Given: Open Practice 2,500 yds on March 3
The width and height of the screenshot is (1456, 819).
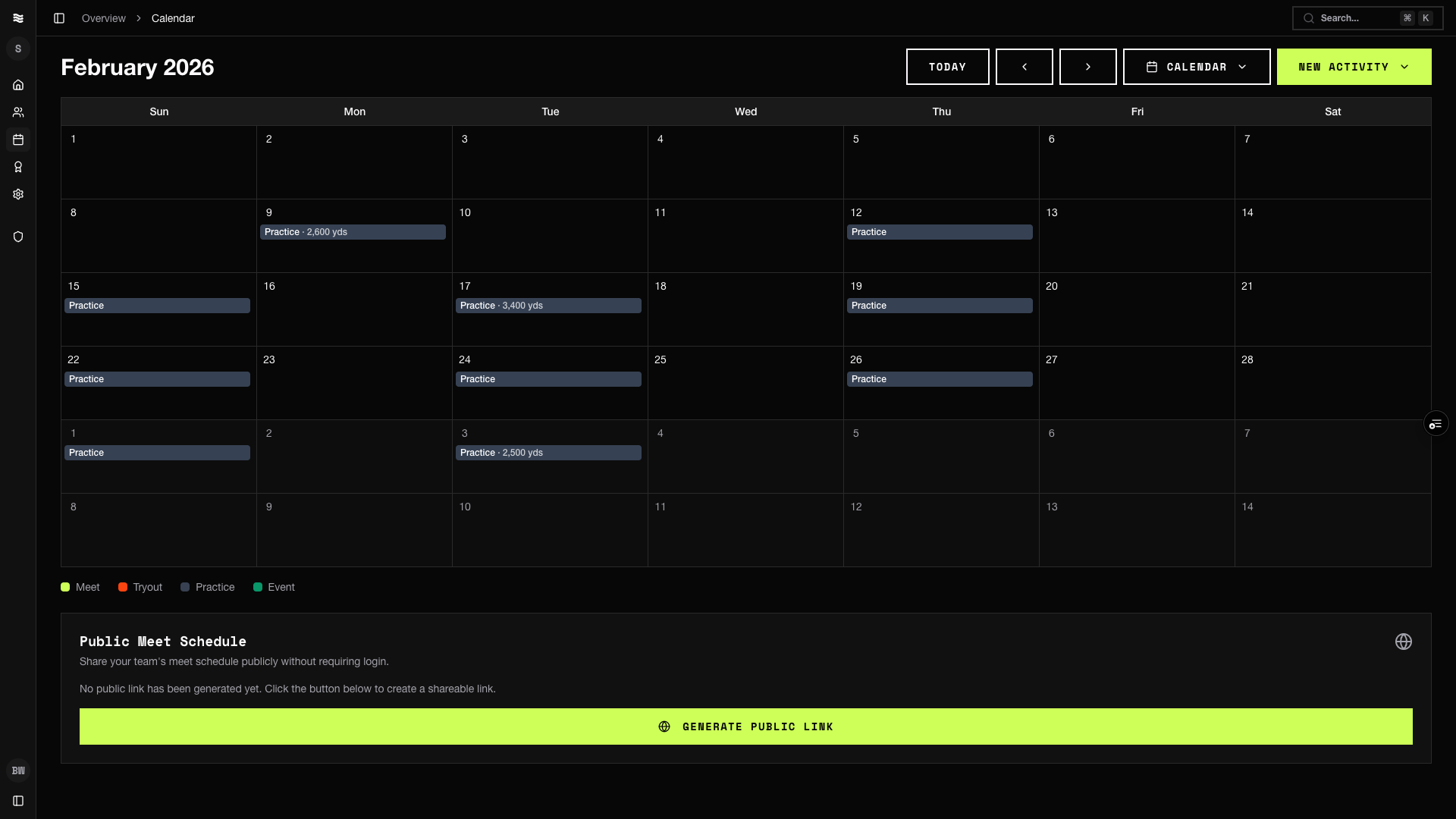Looking at the screenshot, I should [548, 453].
